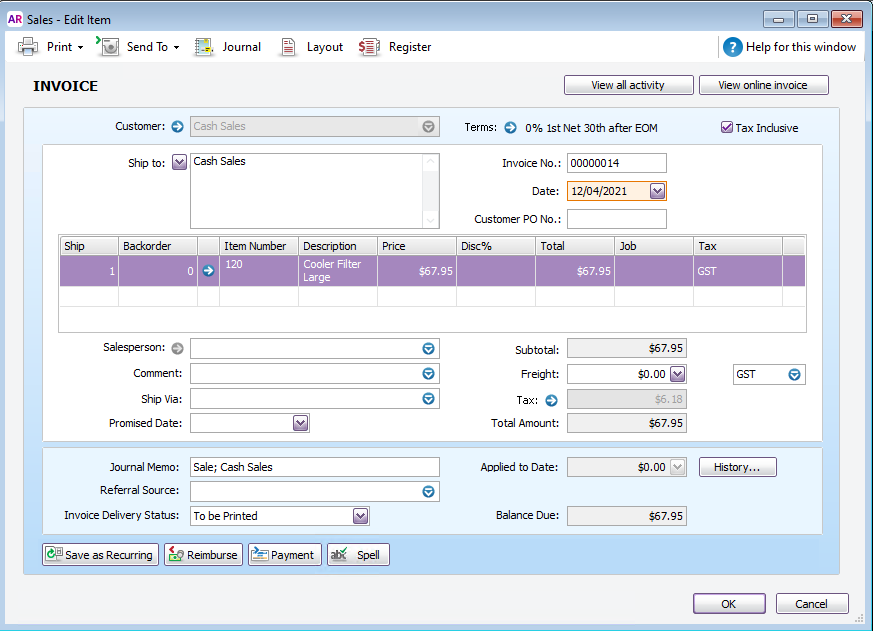Click the Terms zoom arrow icon
This screenshot has height=631, width=873.
click(x=510, y=128)
